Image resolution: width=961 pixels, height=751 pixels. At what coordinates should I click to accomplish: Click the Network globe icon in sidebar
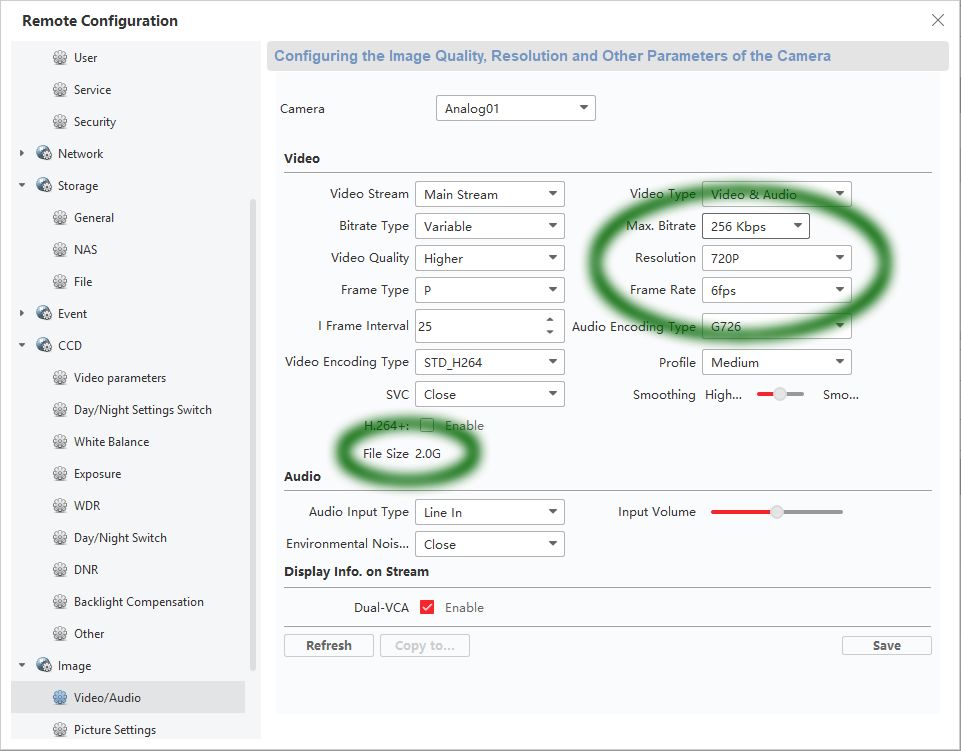tap(43, 154)
